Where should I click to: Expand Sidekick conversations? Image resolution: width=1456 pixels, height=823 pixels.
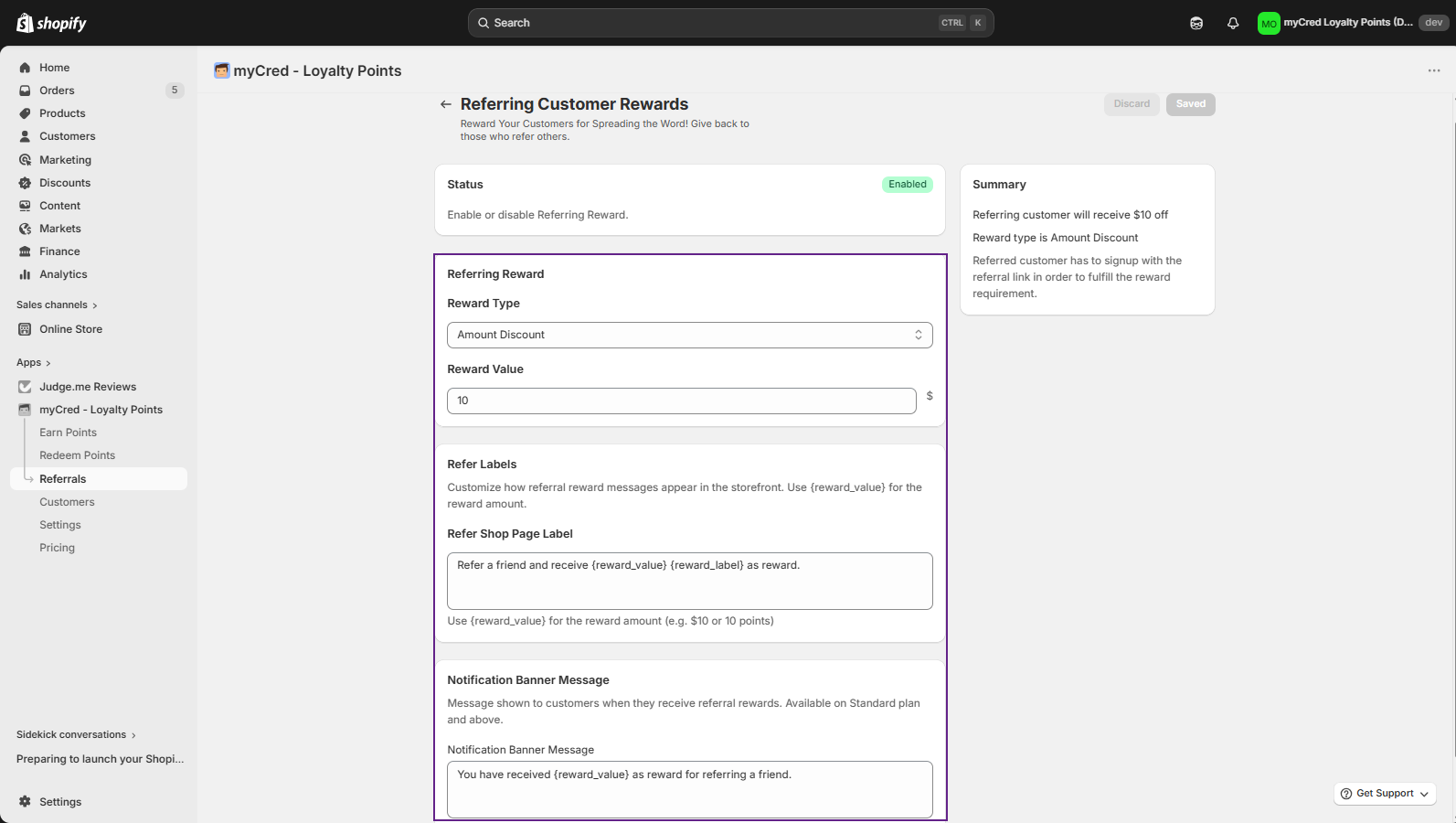[76, 735]
